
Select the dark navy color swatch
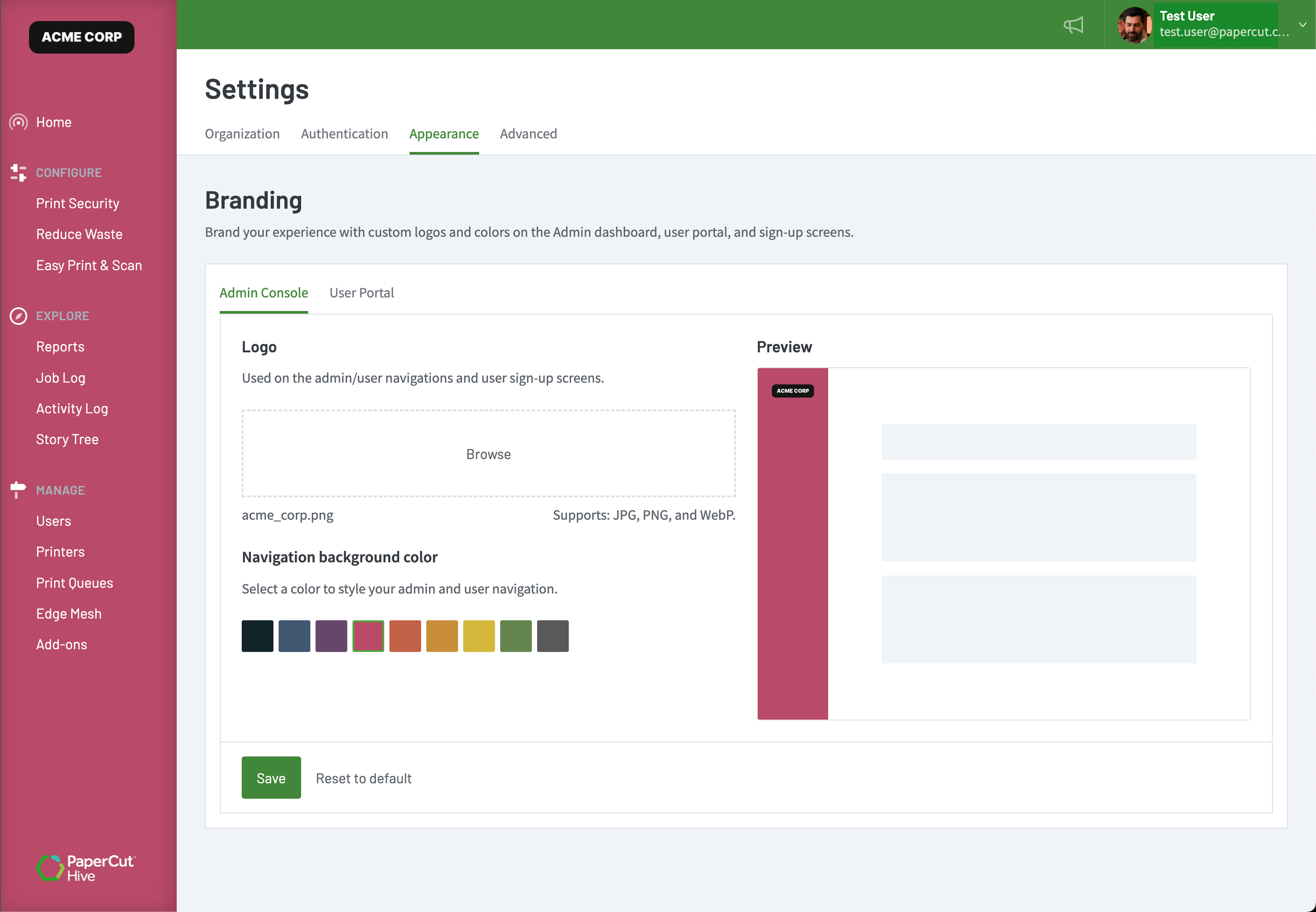[x=257, y=636]
